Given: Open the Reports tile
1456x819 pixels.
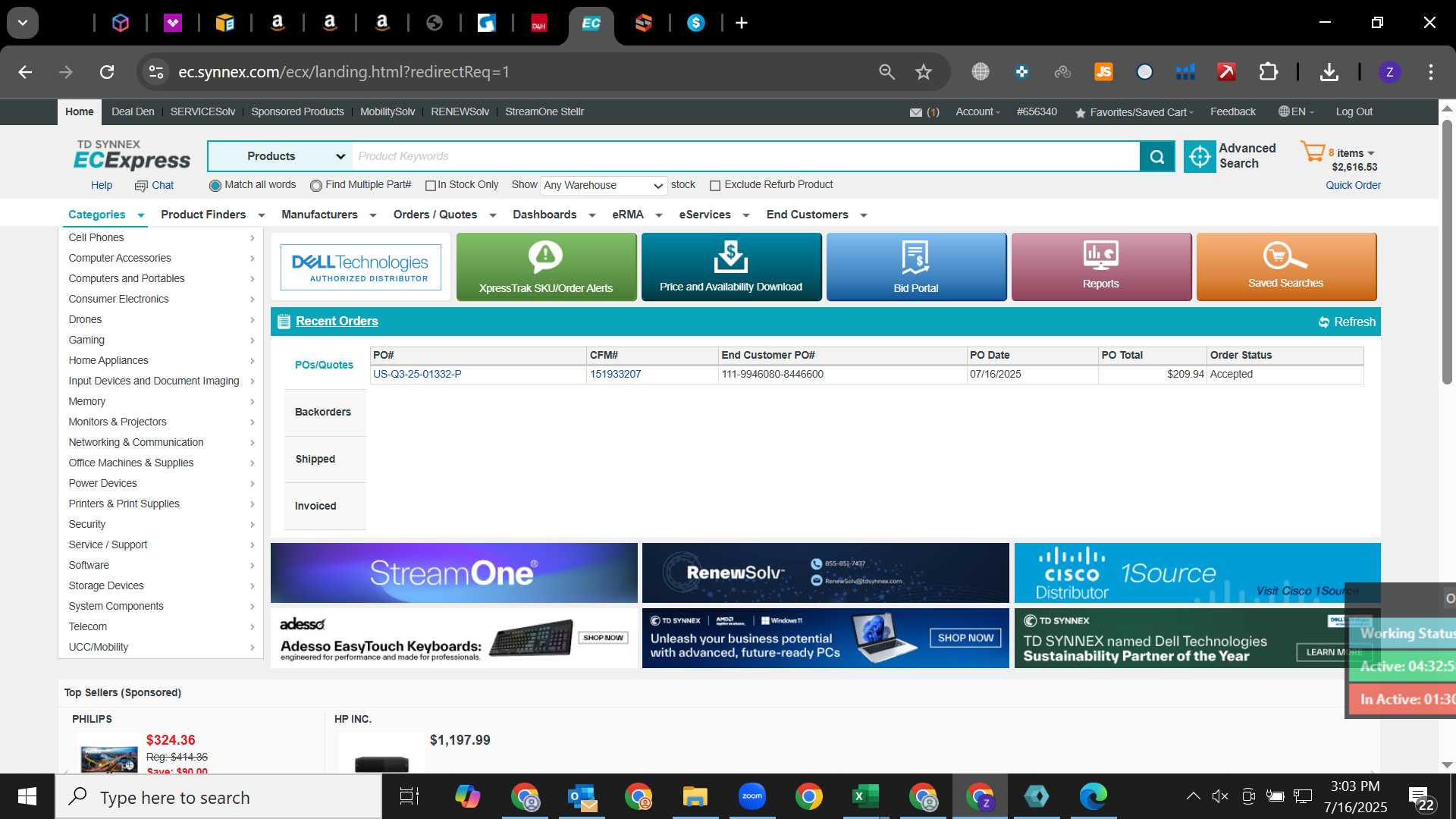Looking at the screenshot, I should (1101, 267).
